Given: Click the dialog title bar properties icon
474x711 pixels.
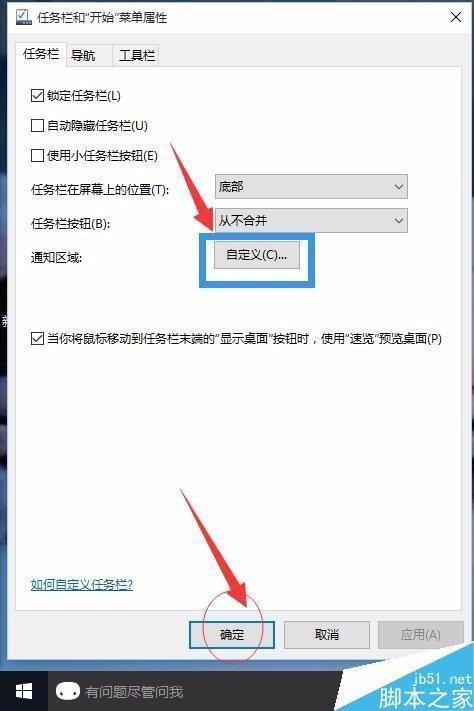Looking at the screenshot, I should [x=23, y=17].
